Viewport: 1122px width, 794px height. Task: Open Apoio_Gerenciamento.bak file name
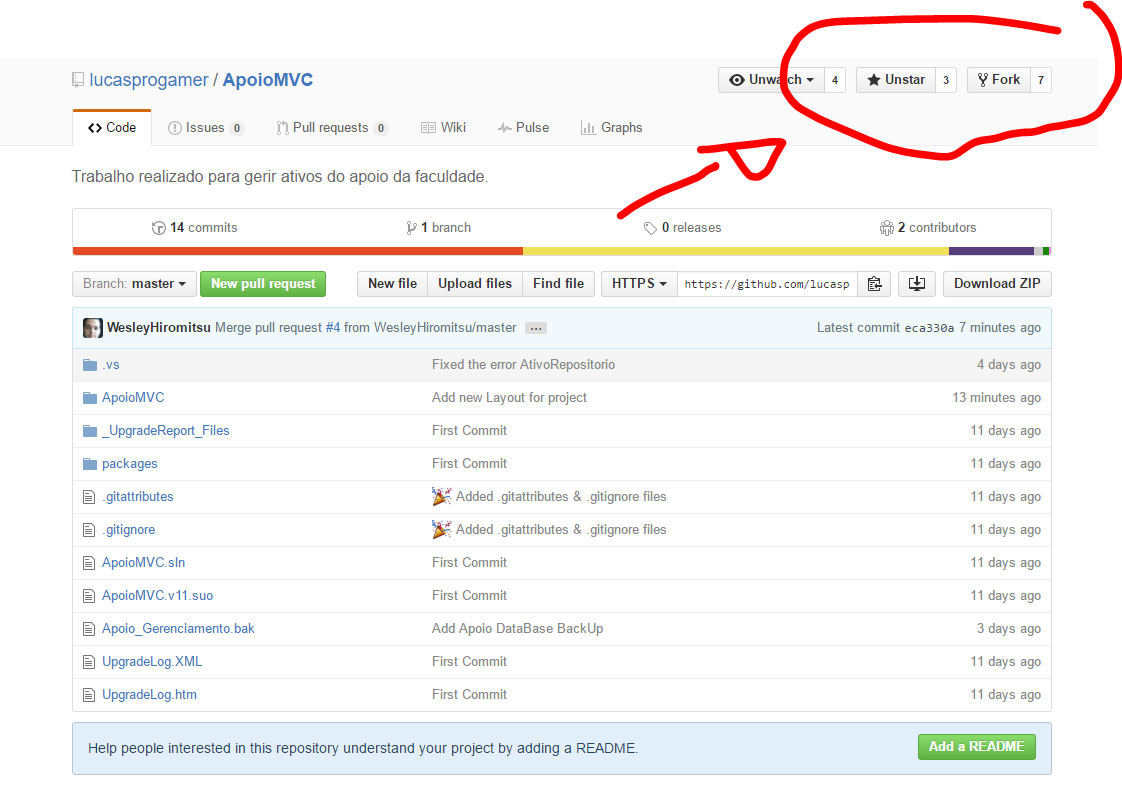(178, 629)
